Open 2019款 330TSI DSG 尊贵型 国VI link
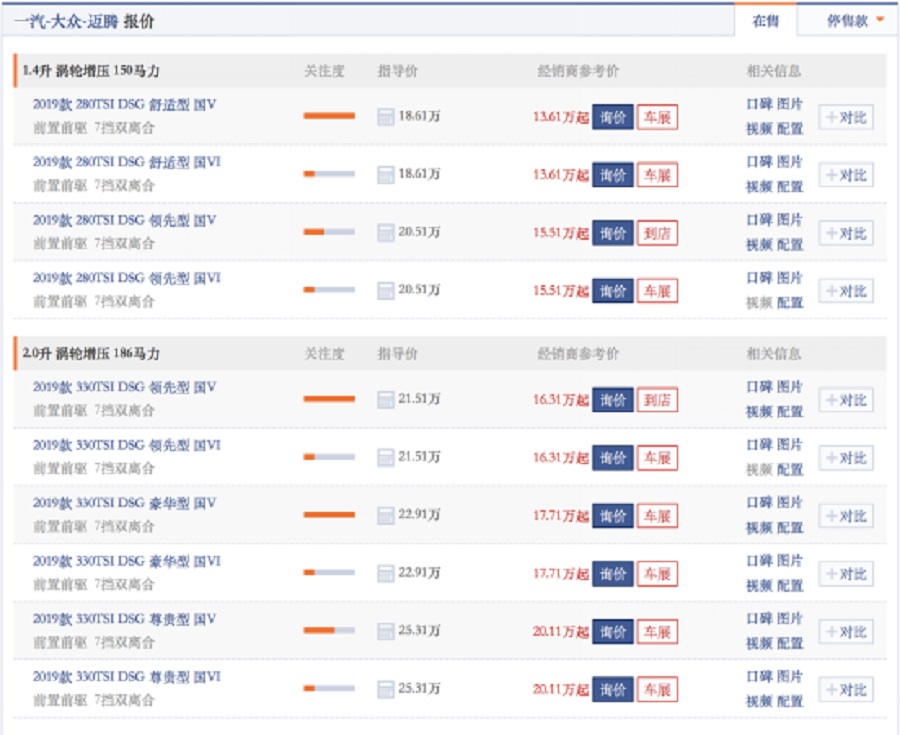 [127, 677]
